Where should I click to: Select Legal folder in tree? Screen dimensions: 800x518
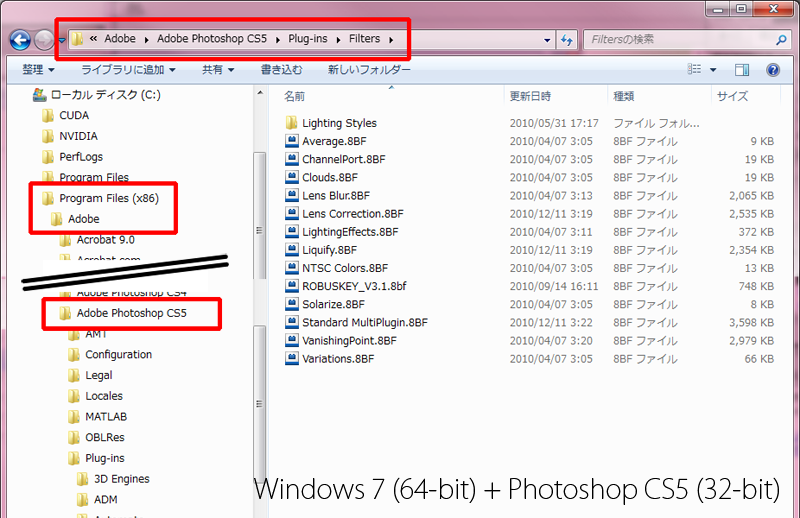pos(90,375)
